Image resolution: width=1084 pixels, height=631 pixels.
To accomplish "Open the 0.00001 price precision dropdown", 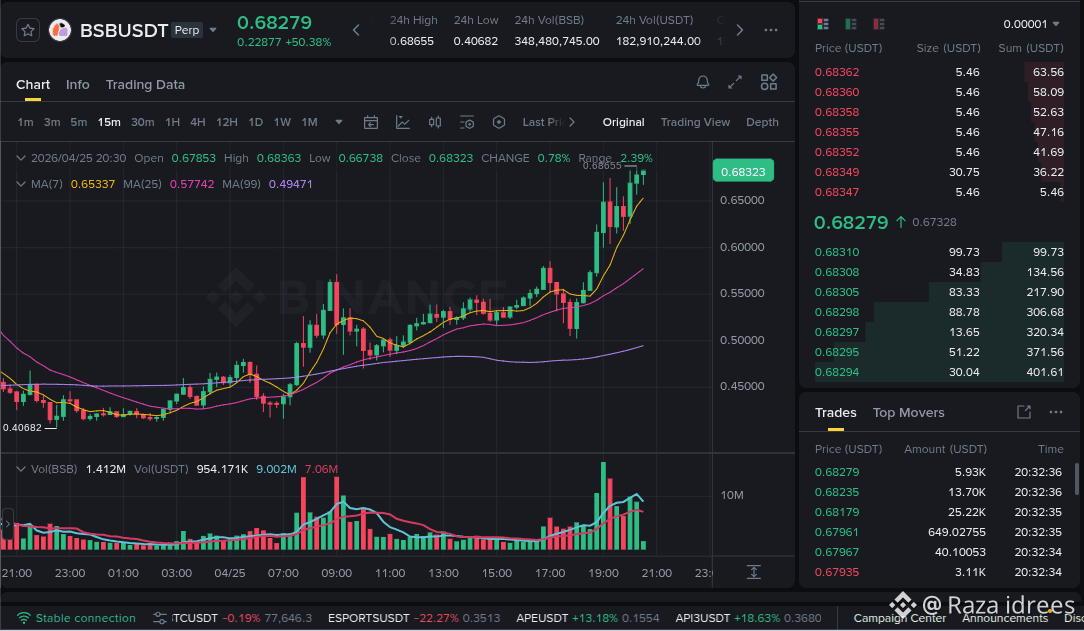I will 1031,24.
